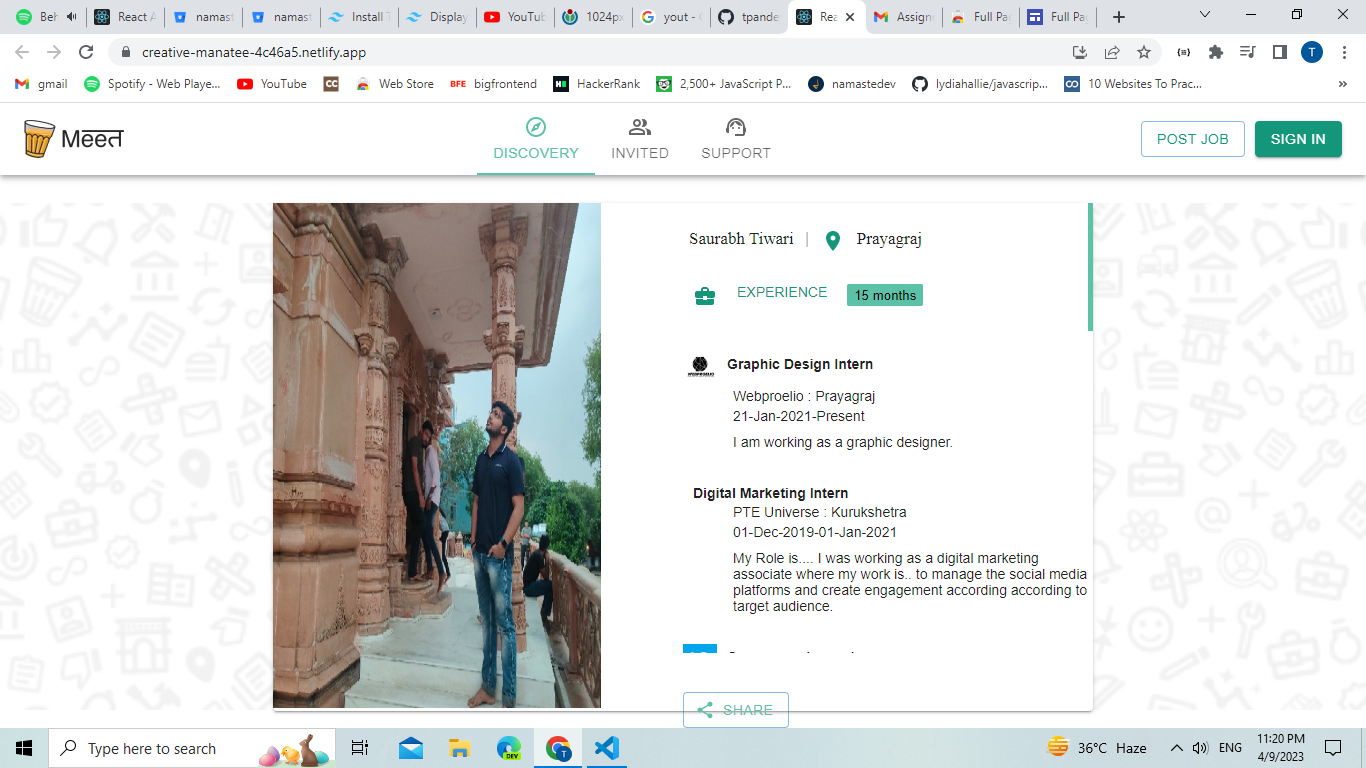Click Saurabh Tiwari's profile photo

click(437, 455)
